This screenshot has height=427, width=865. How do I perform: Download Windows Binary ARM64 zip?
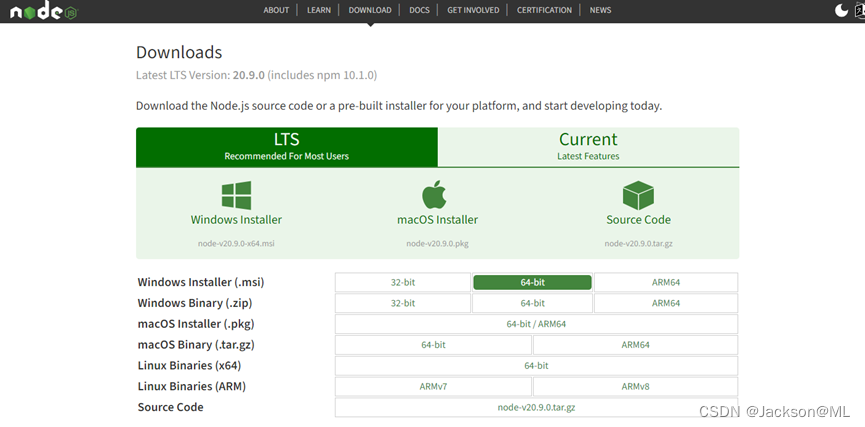(665, 303)
